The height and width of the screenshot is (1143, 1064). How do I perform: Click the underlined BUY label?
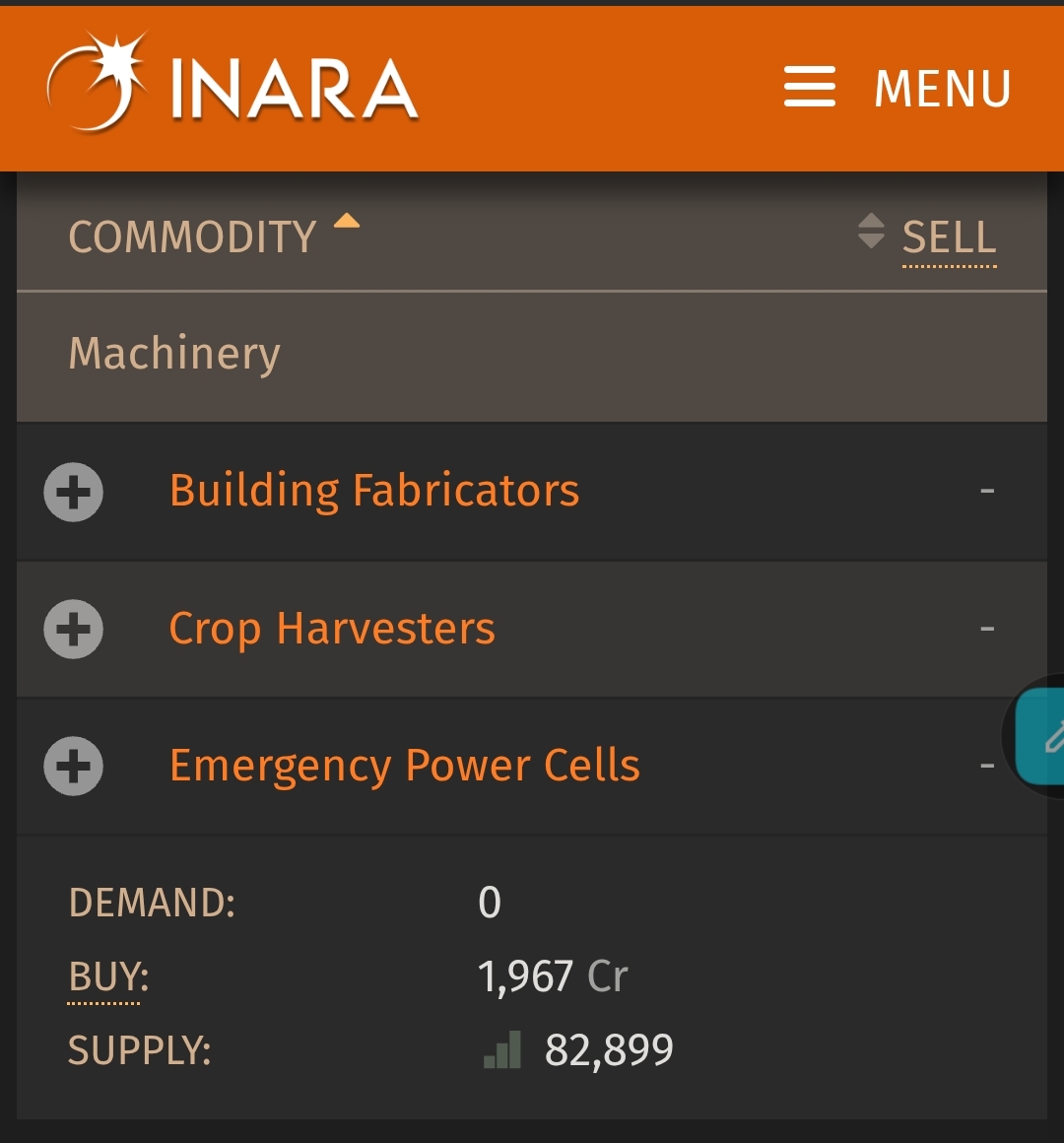(x=107, y=976)
